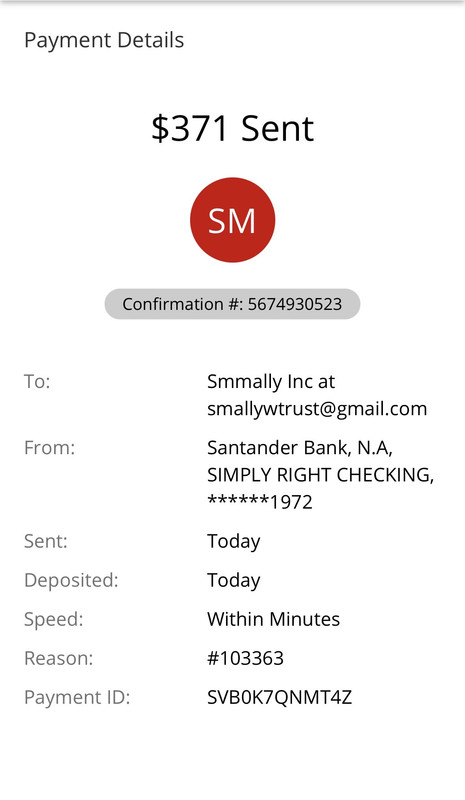This screenshot has width=465, height=800.
Task: Click the red SM avatar circle
Action: click(232, 220)
